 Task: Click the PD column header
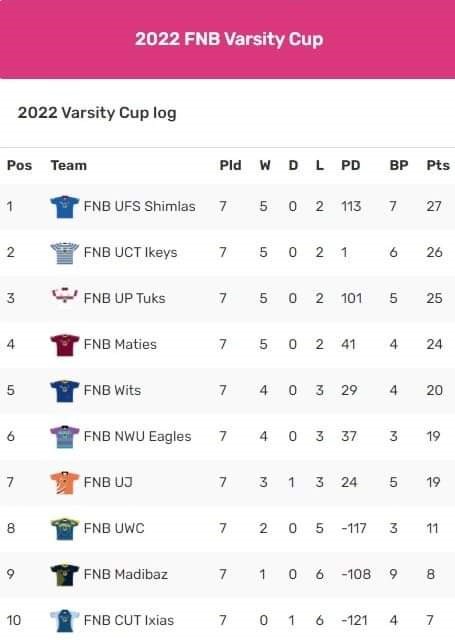(351, 165)
